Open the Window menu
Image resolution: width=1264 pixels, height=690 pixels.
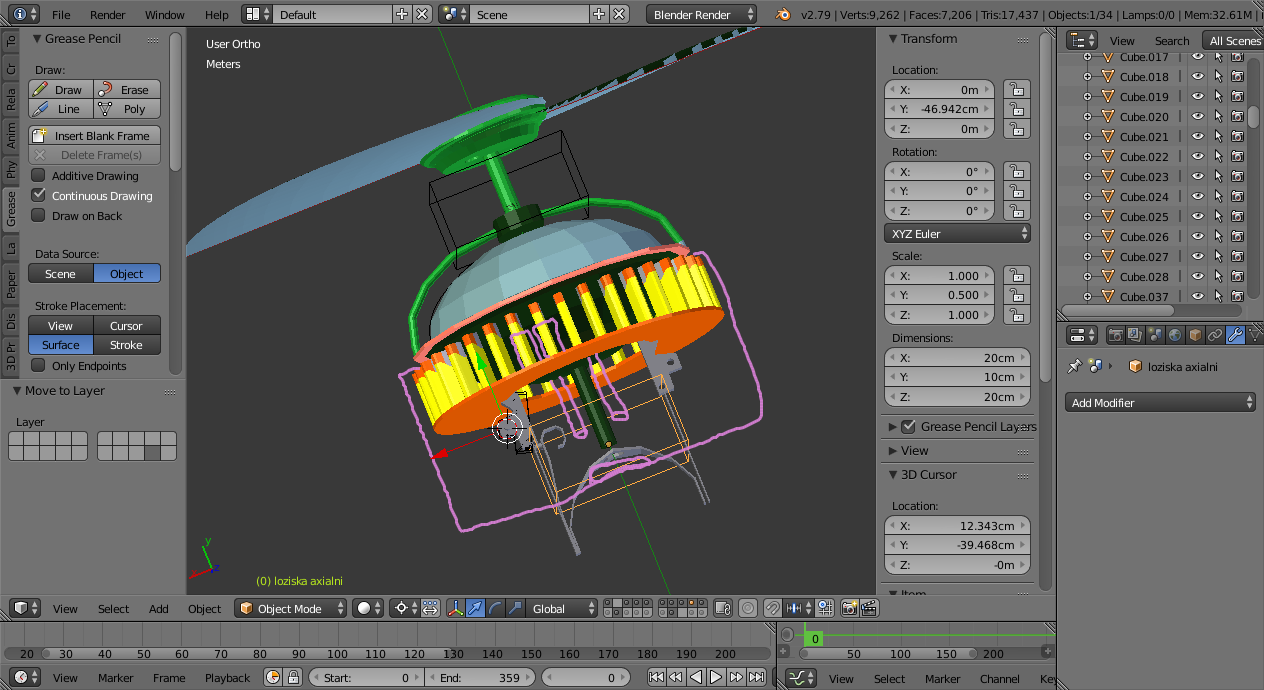click(x=165, y=15)
